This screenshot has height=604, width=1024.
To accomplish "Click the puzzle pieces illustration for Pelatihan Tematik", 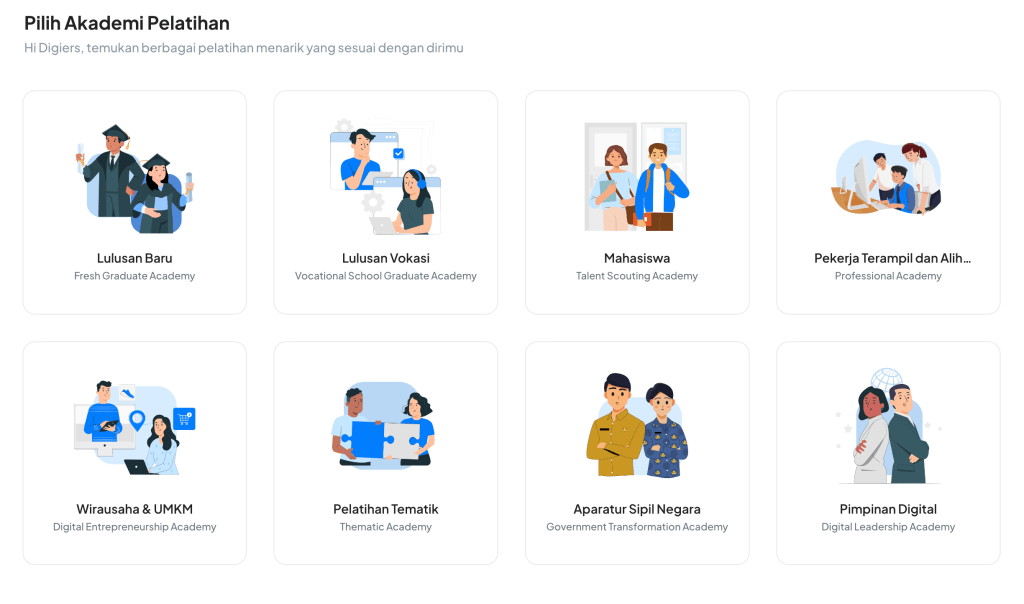I will tap(385, 426).
